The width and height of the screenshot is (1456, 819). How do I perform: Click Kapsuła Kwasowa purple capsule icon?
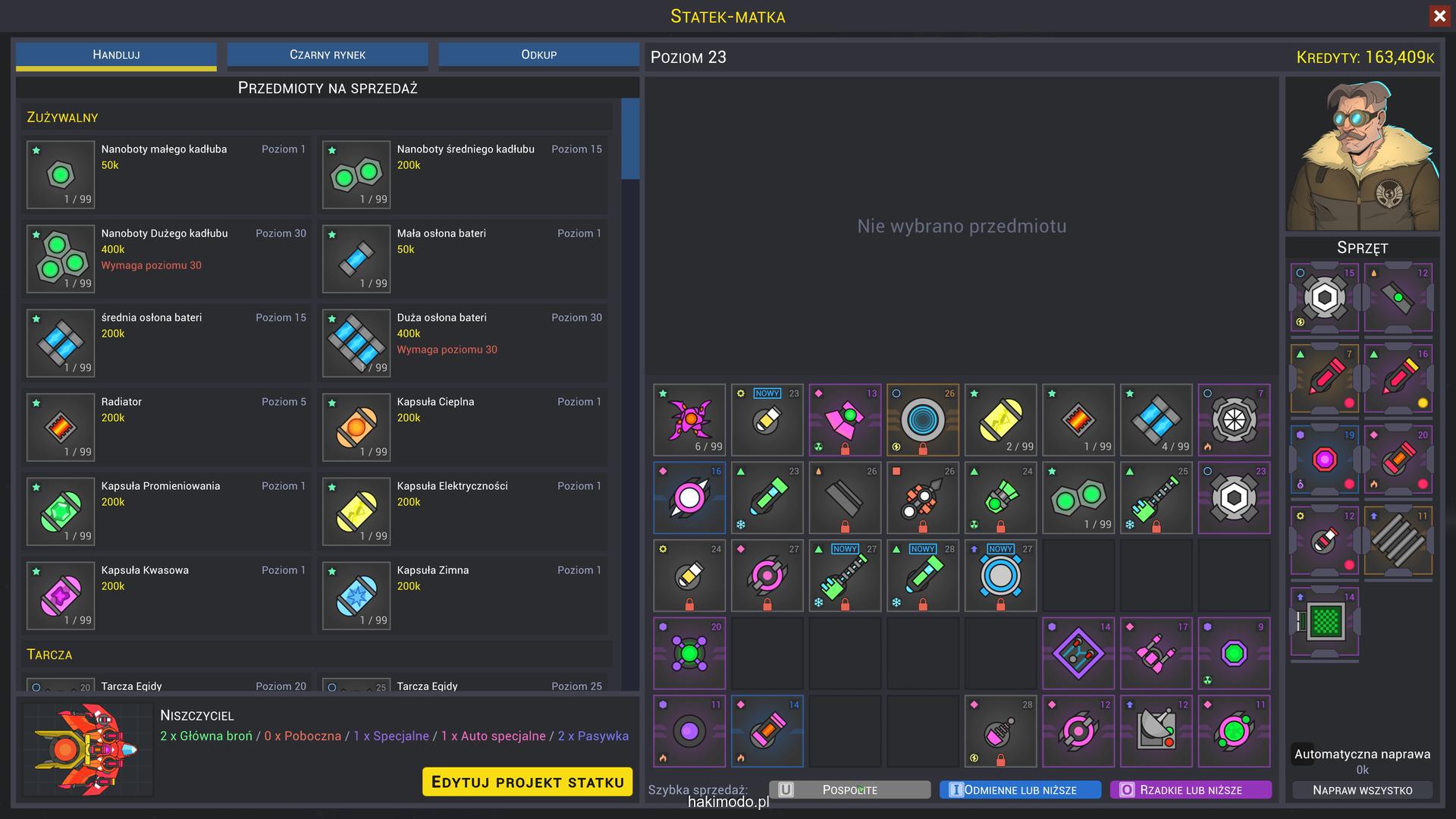[x=61, y=596]
